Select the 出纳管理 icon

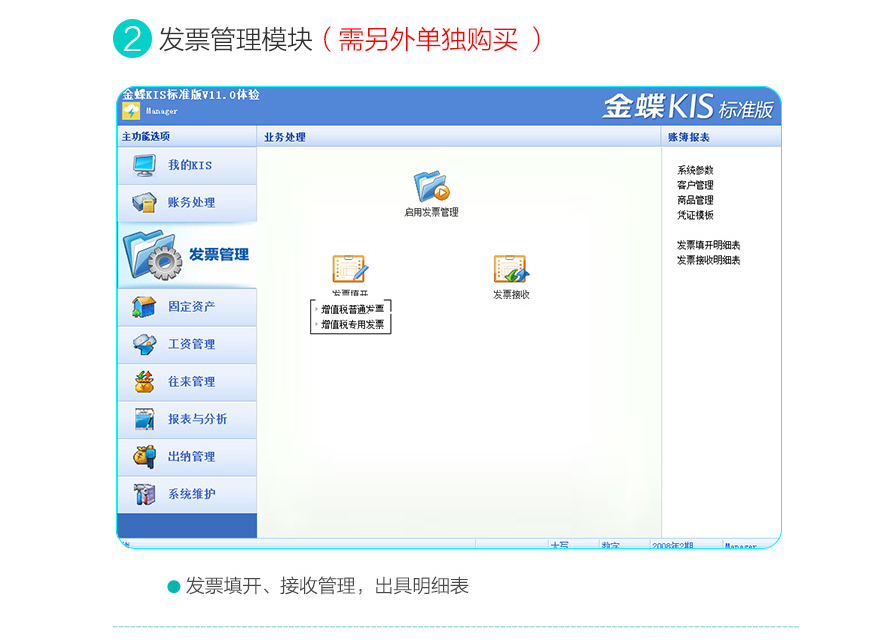tap(144, 457)
